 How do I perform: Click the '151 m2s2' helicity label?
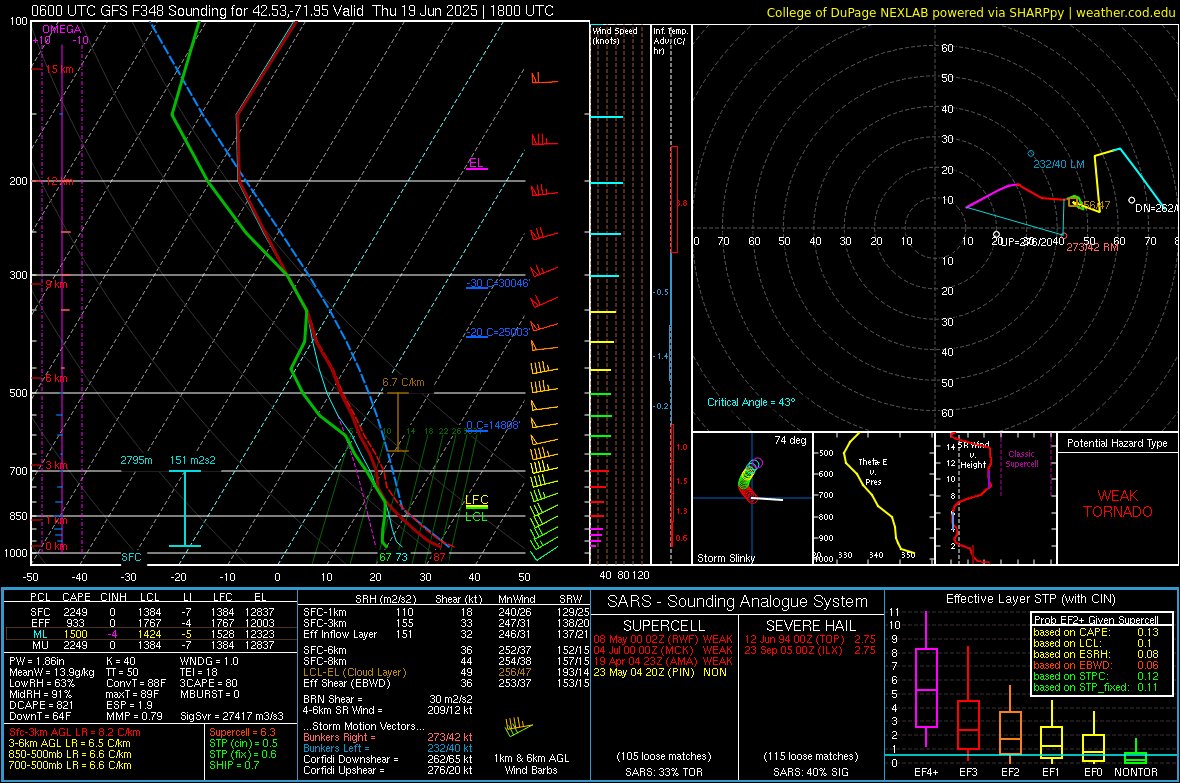(x=193, y=460)
